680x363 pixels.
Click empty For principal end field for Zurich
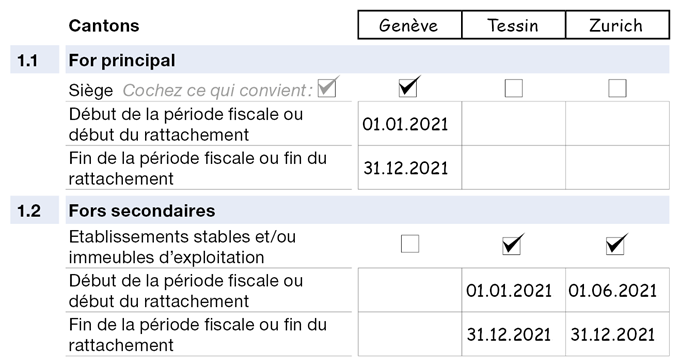[618, 167]
